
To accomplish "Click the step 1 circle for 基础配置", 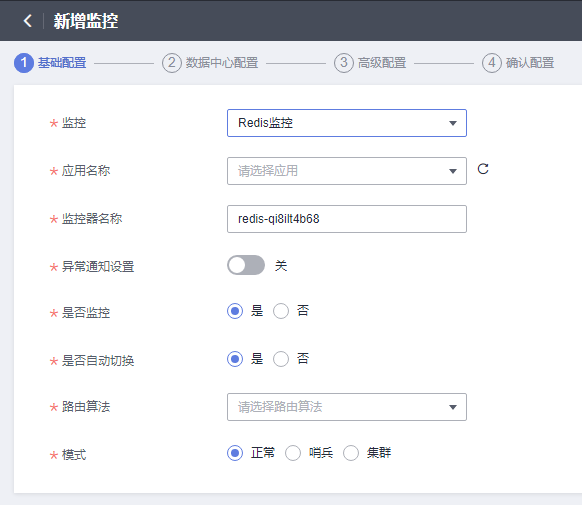I will (24, 63).
